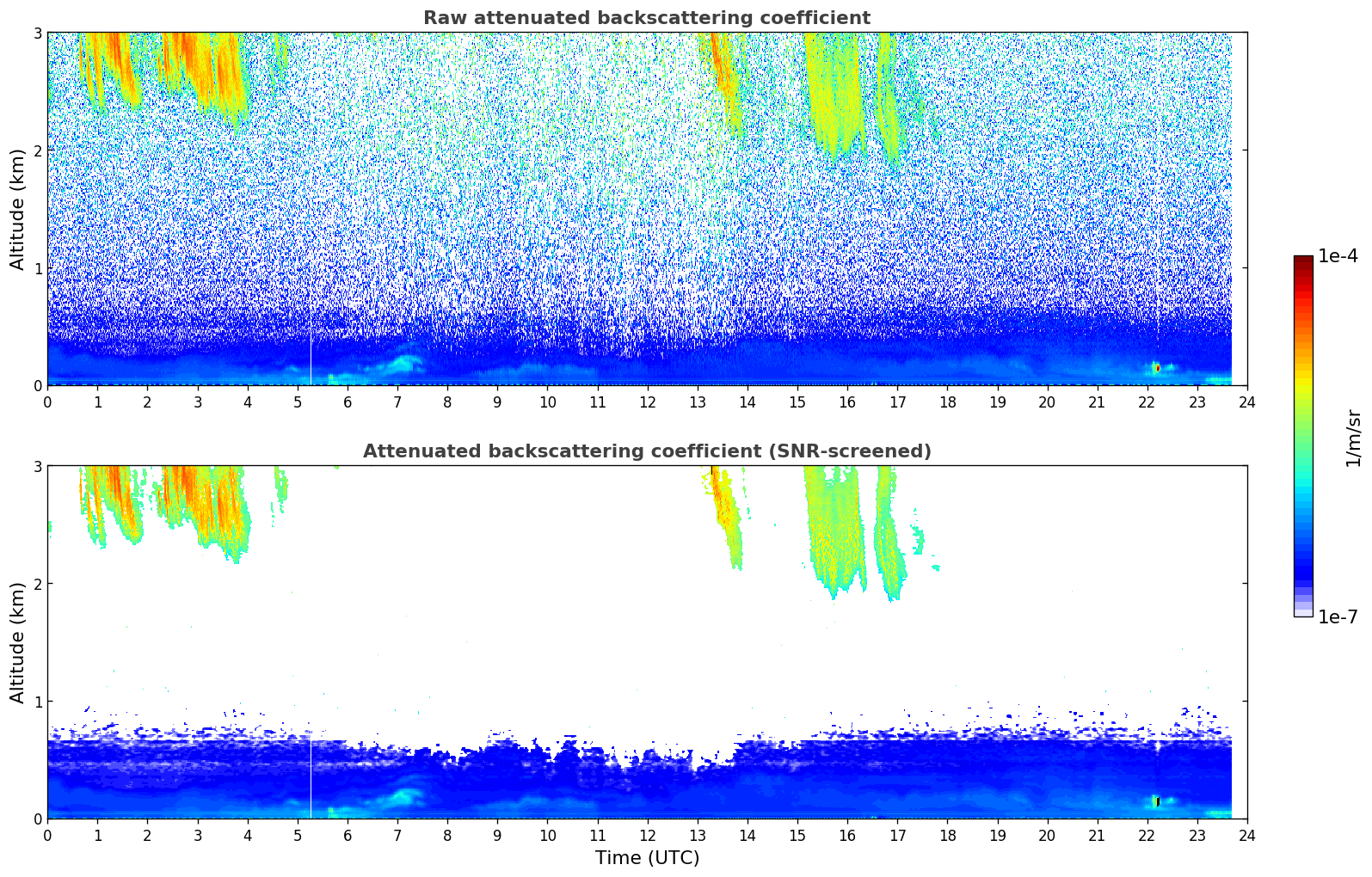Viewport: 1372px width, 877px height.
Task: Click the "1e-7" colorbar minimum label
Action: point(1338,617)
